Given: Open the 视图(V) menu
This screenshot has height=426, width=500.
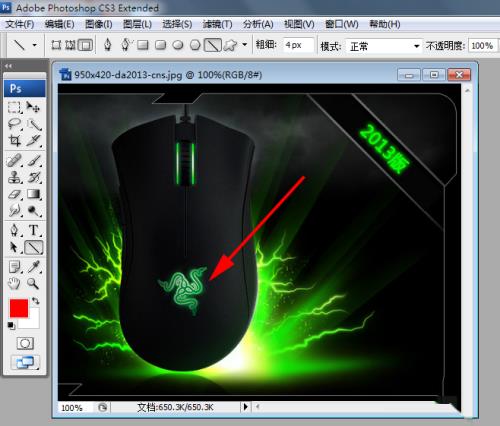Looking at the screenshot, I should tap(299, 24).
